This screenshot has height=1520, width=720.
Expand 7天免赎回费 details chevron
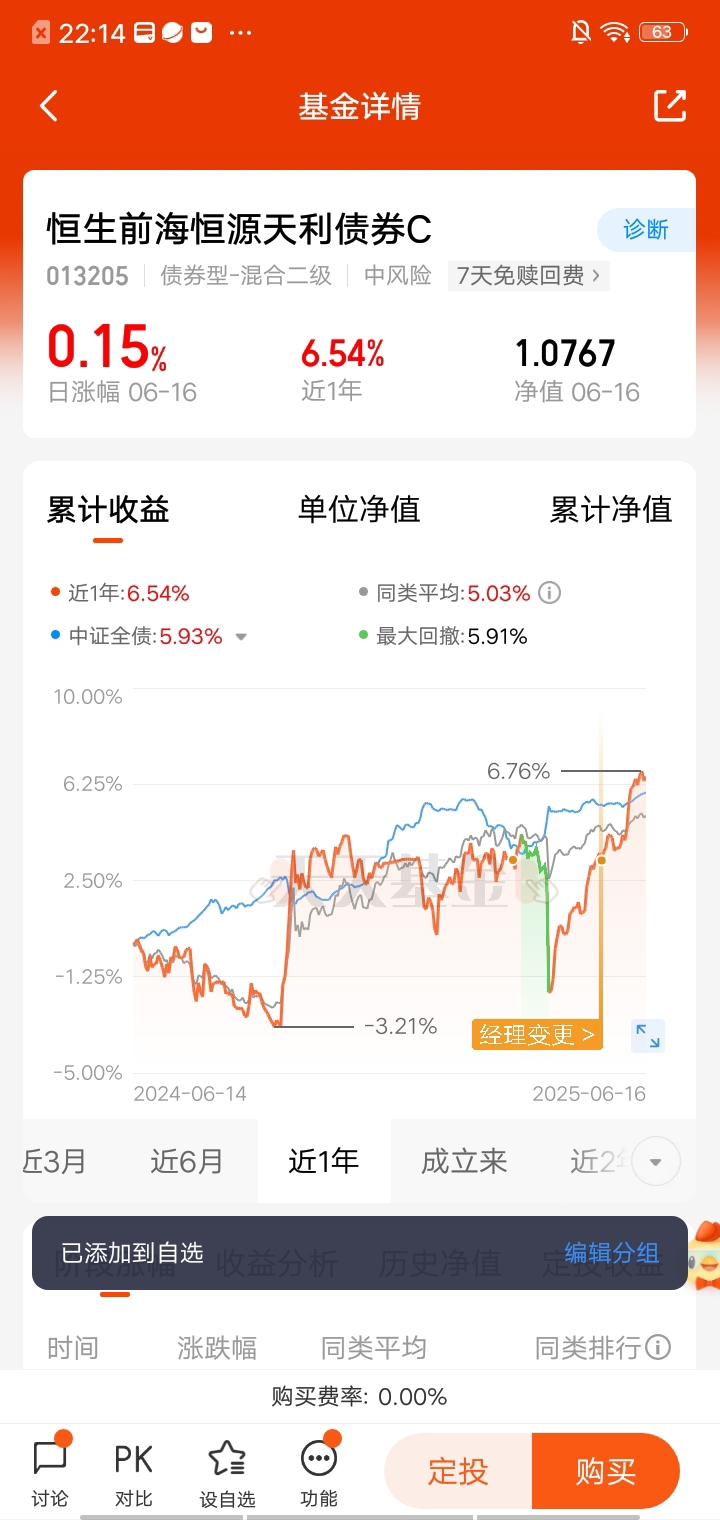[x=596, y=276]
